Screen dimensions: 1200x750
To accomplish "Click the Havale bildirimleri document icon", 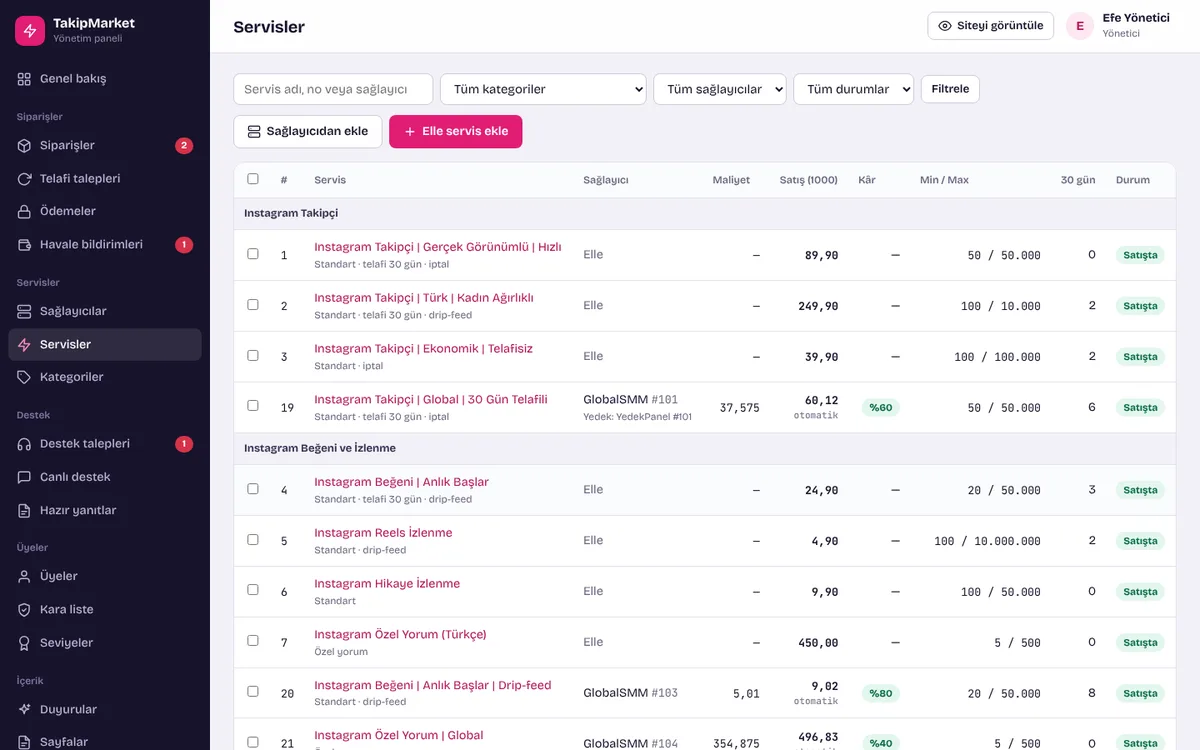I will pos(25,245).
